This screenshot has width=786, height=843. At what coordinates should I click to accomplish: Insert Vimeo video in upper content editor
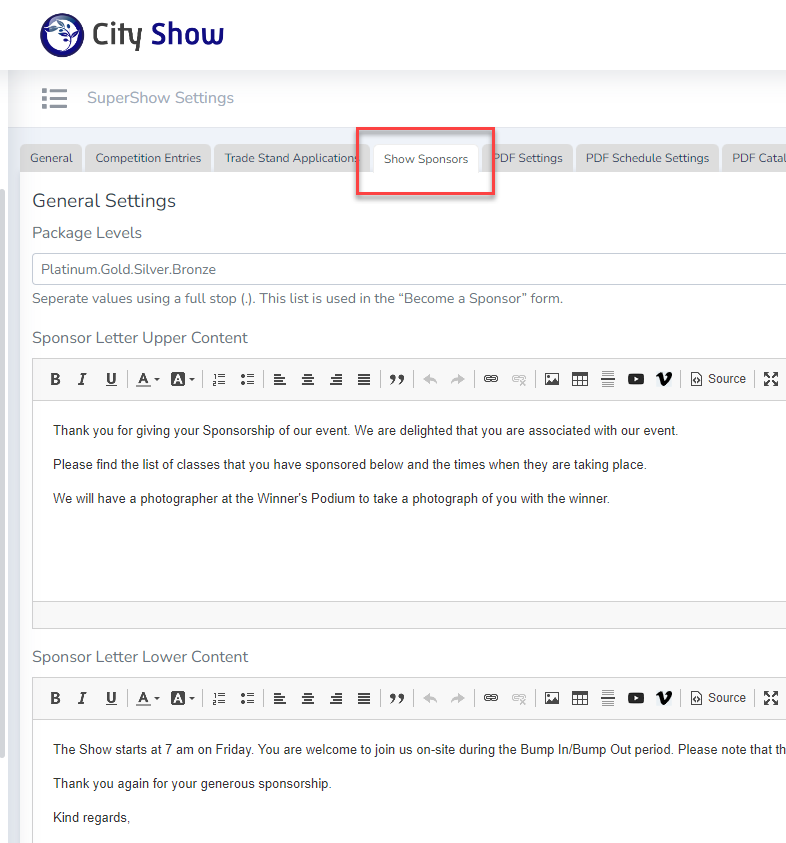(663, 379)
